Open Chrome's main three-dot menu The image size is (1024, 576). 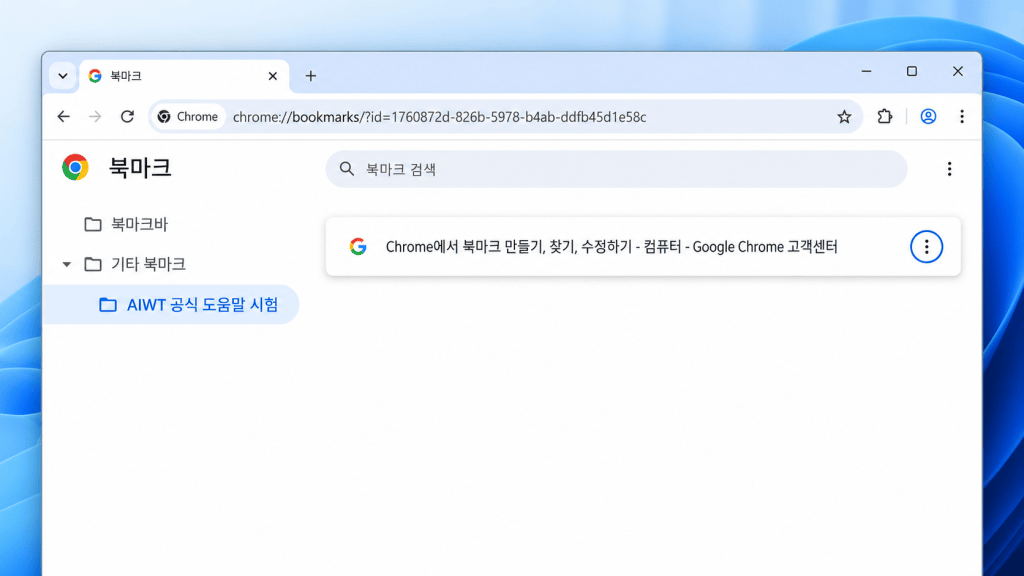[961, 116]
